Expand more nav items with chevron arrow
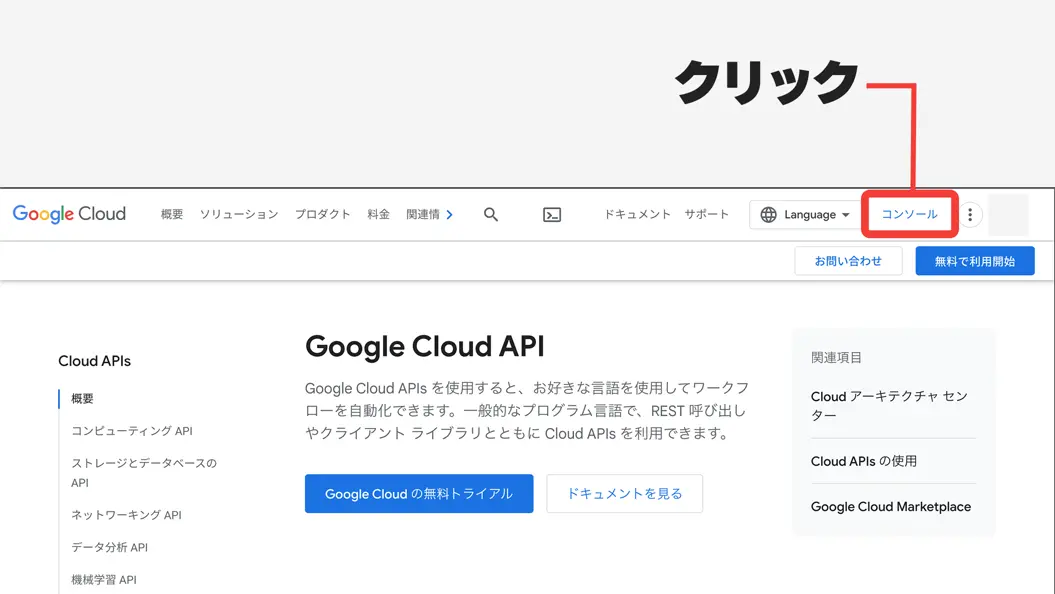The height and width of the screenshot is (594, 1055). 449,215
